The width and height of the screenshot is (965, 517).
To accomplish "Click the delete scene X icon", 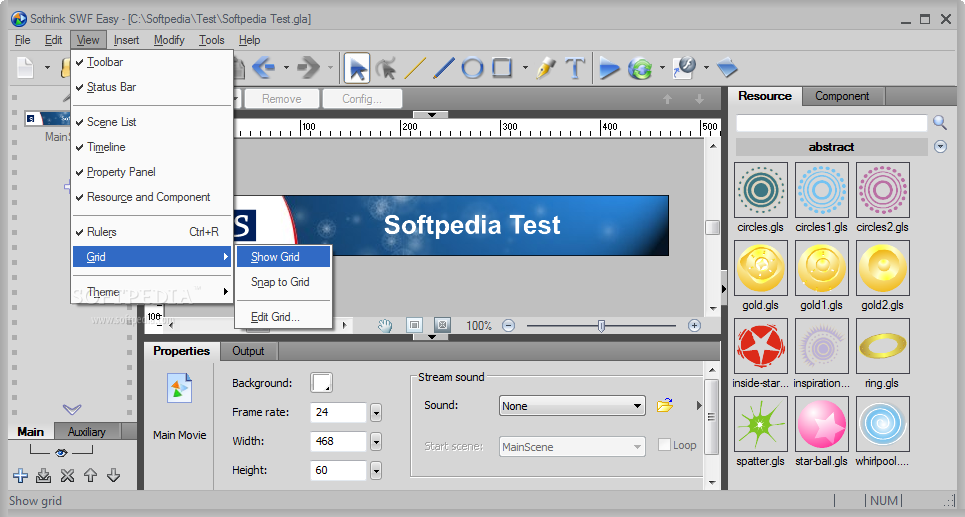I will tap(67, 475).
